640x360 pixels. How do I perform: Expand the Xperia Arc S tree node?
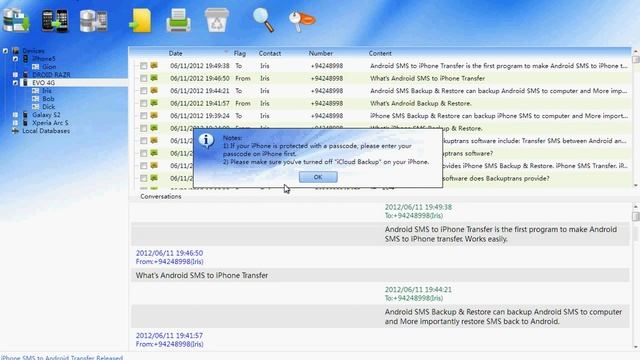[x=15, y=123]
